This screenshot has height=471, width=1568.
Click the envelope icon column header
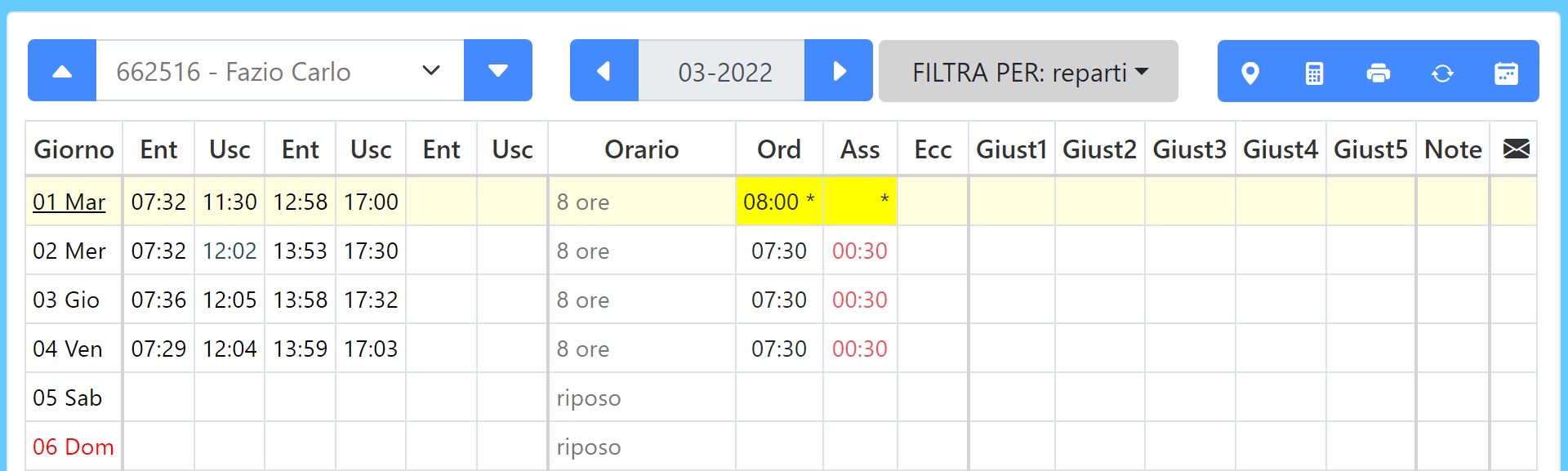click(1516, 149)
